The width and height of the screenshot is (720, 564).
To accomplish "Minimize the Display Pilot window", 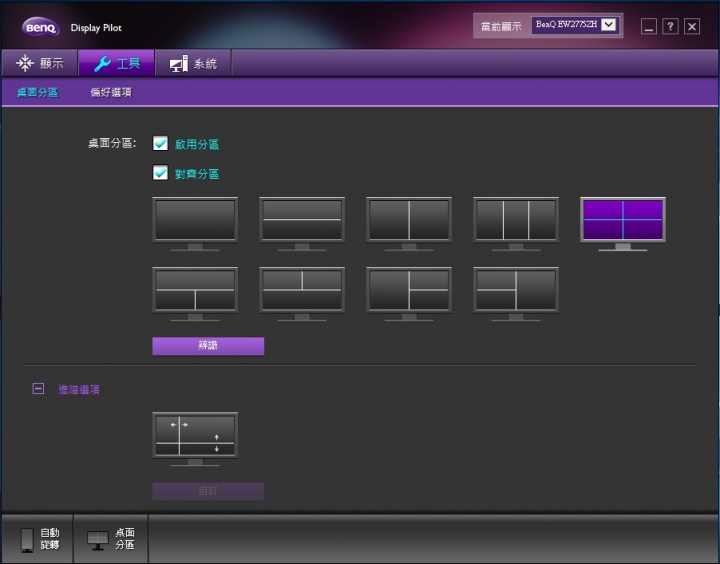I will click(649, 27).
